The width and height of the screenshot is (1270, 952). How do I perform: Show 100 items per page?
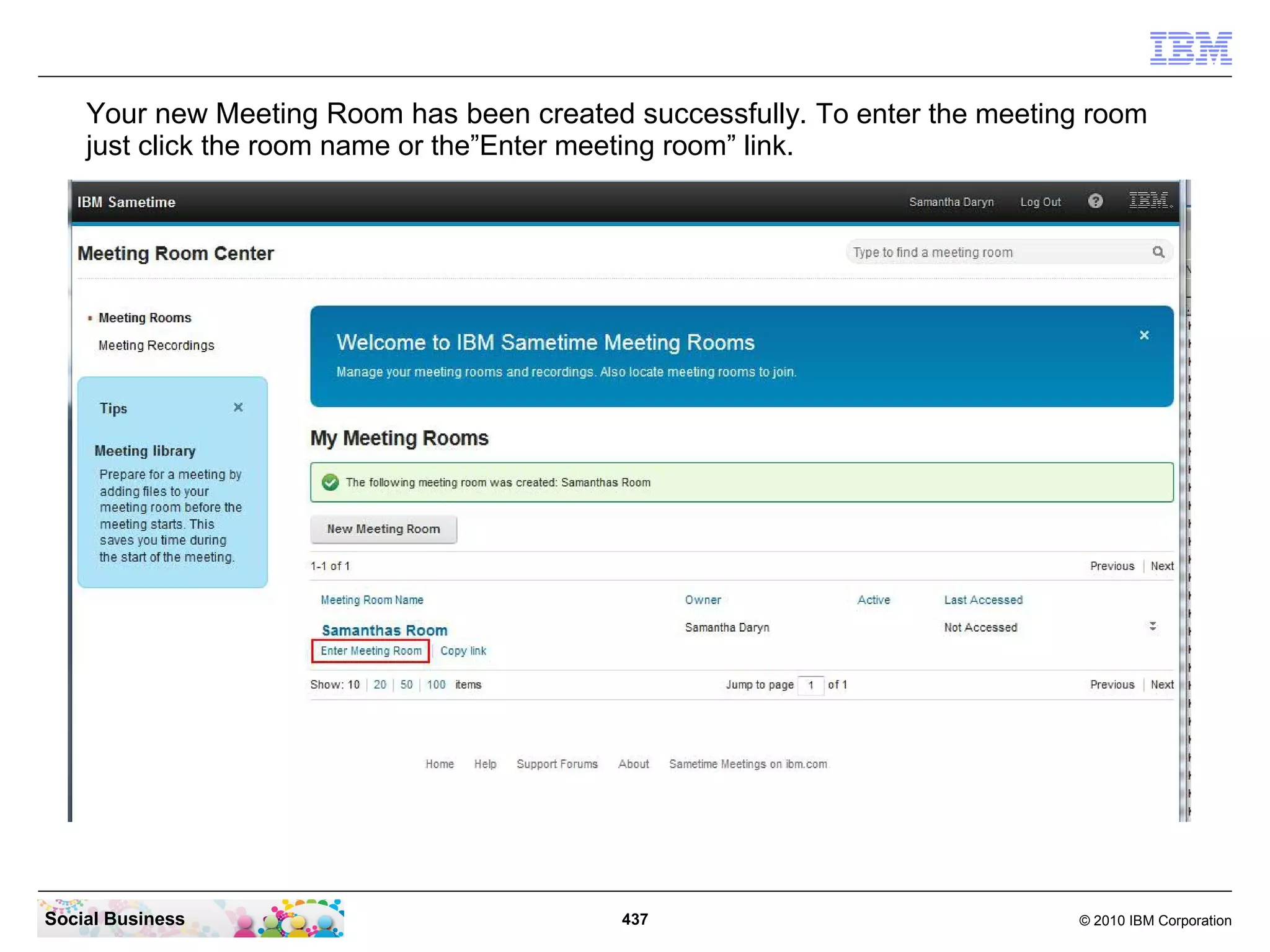point(436,684)
